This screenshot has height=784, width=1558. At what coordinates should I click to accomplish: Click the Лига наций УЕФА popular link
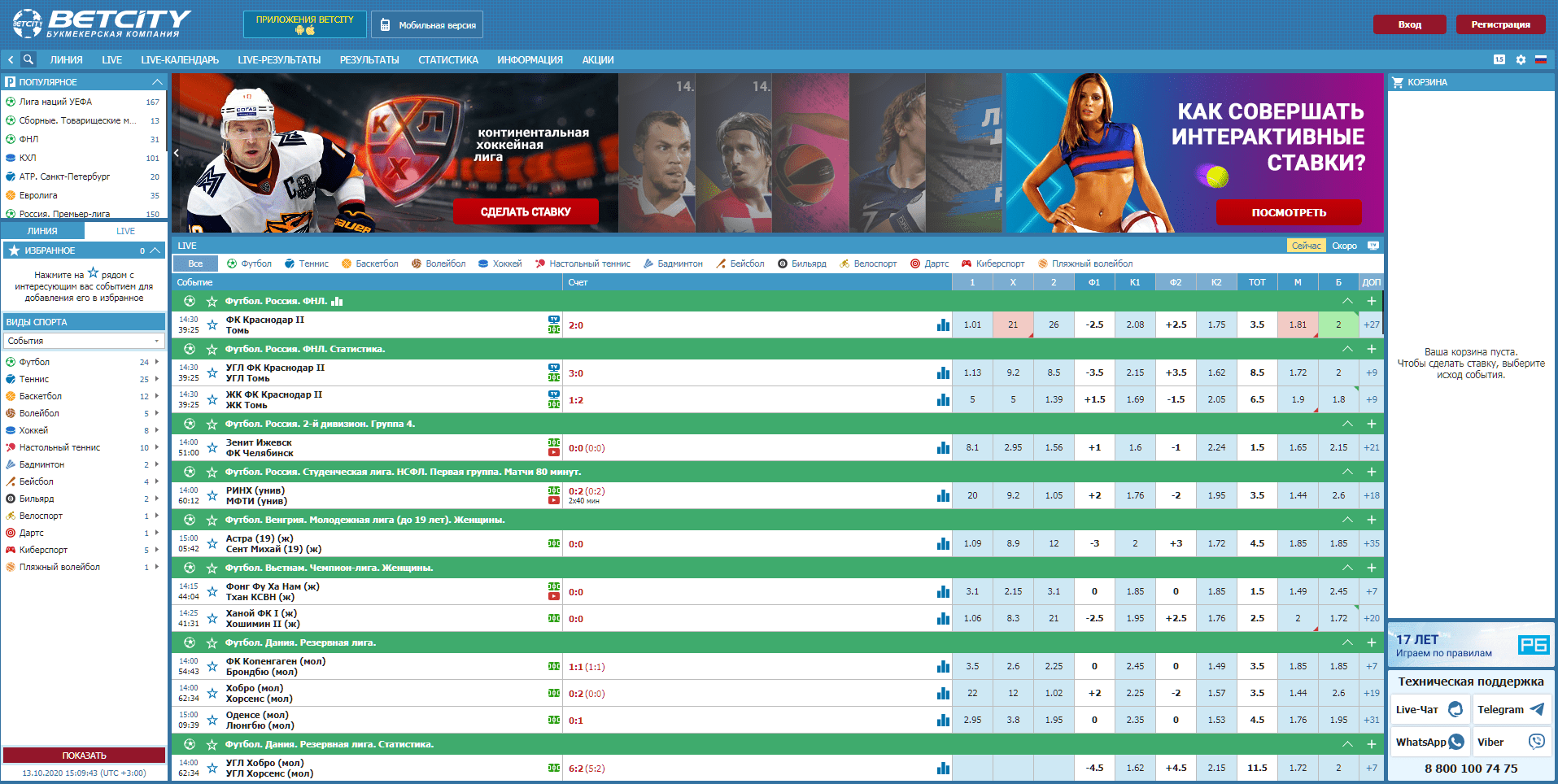point(55,102)
